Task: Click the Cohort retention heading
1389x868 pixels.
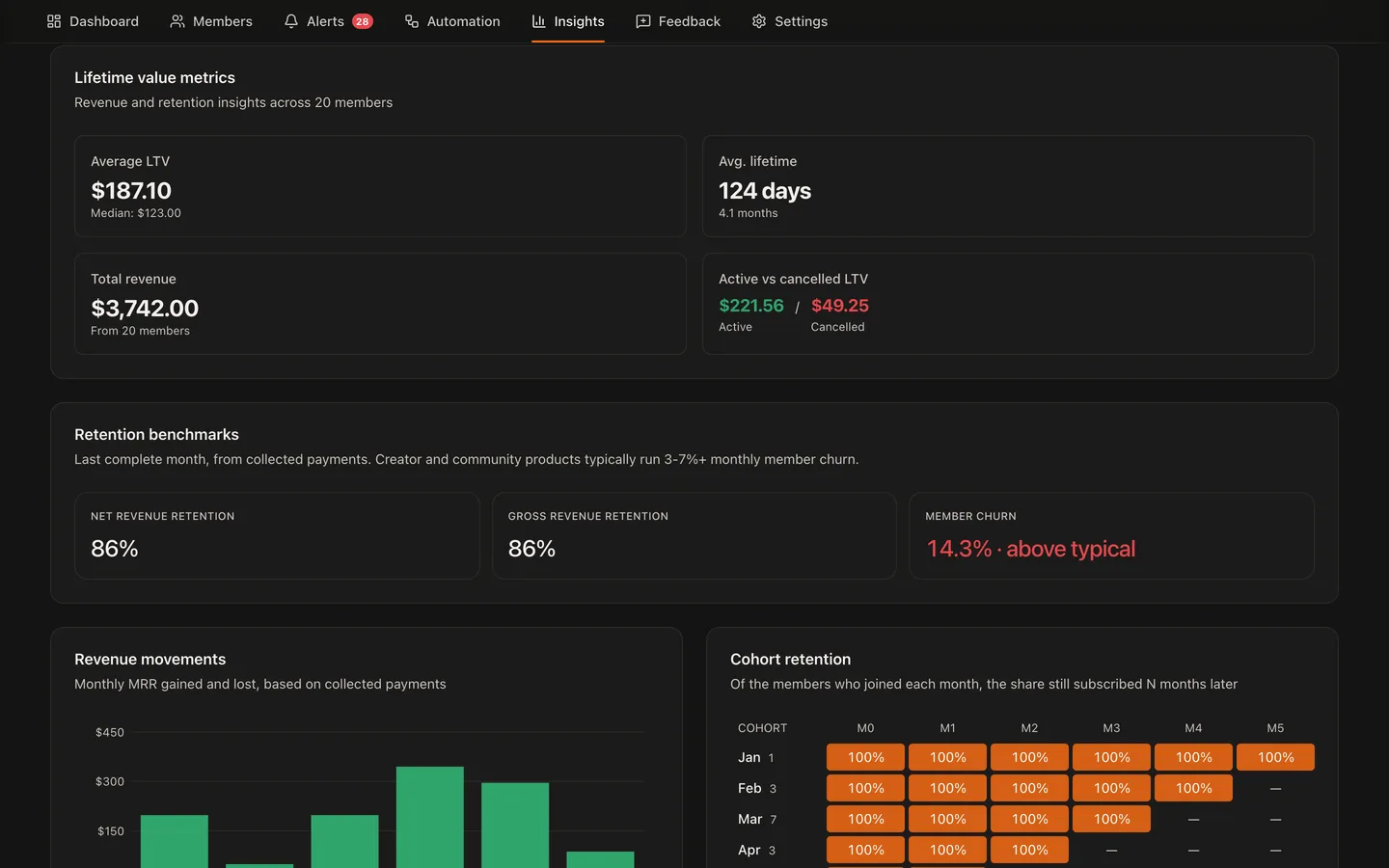Action: pos(790,660)
